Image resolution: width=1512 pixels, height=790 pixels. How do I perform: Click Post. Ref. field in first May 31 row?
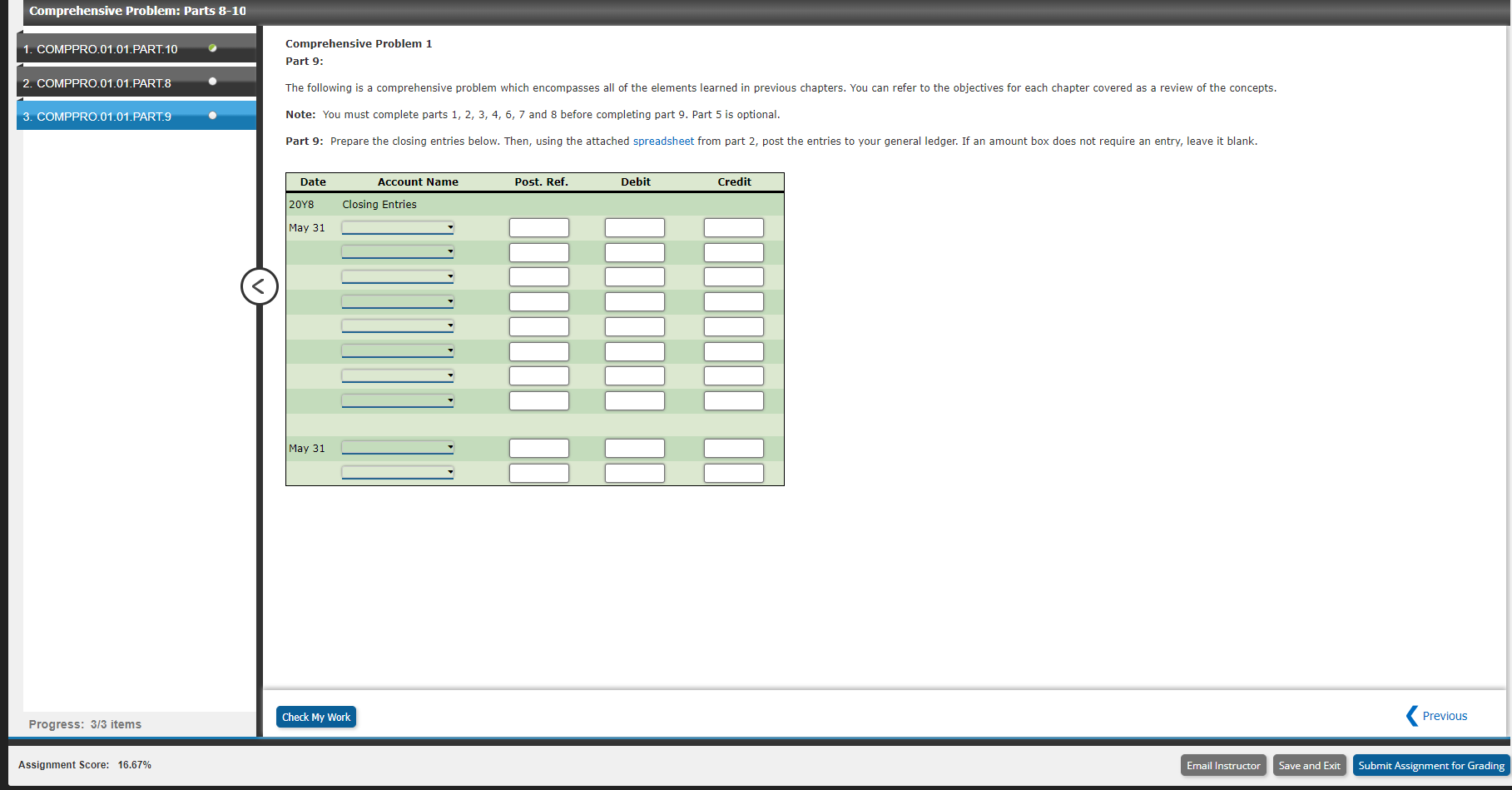[x=539, y=227]
